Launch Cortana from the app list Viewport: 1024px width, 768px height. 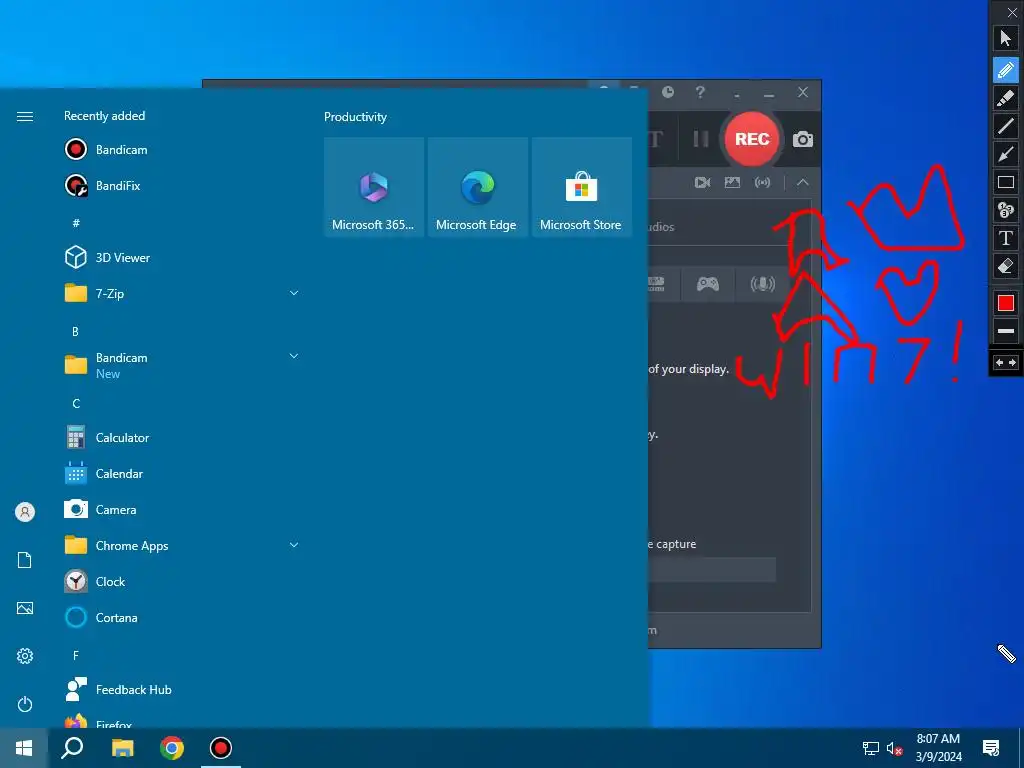182,617
